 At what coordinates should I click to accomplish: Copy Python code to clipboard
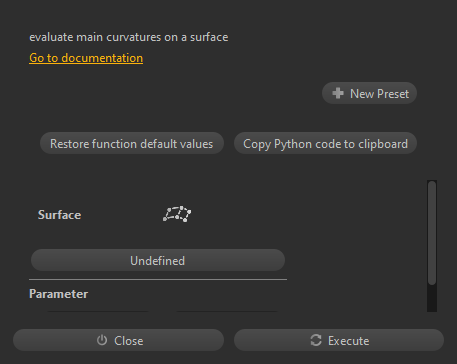[x=325, y=143]
